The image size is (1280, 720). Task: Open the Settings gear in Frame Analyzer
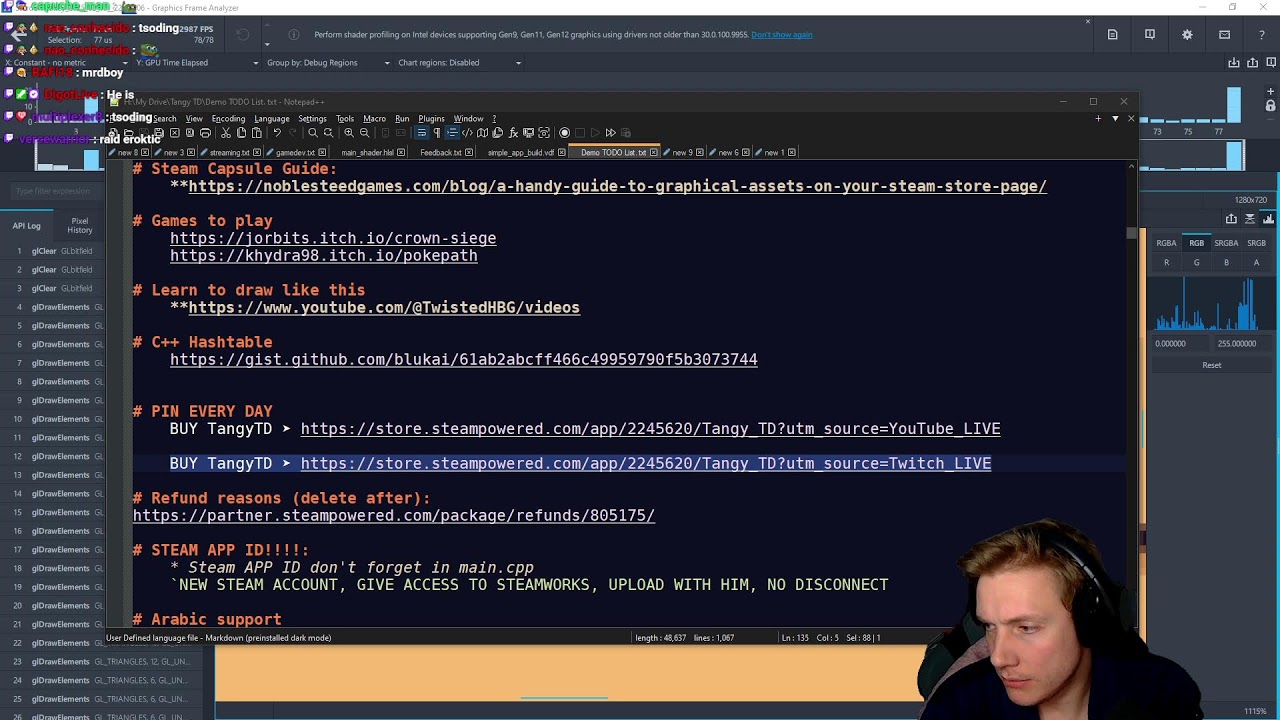click(x=1187, y=34)
